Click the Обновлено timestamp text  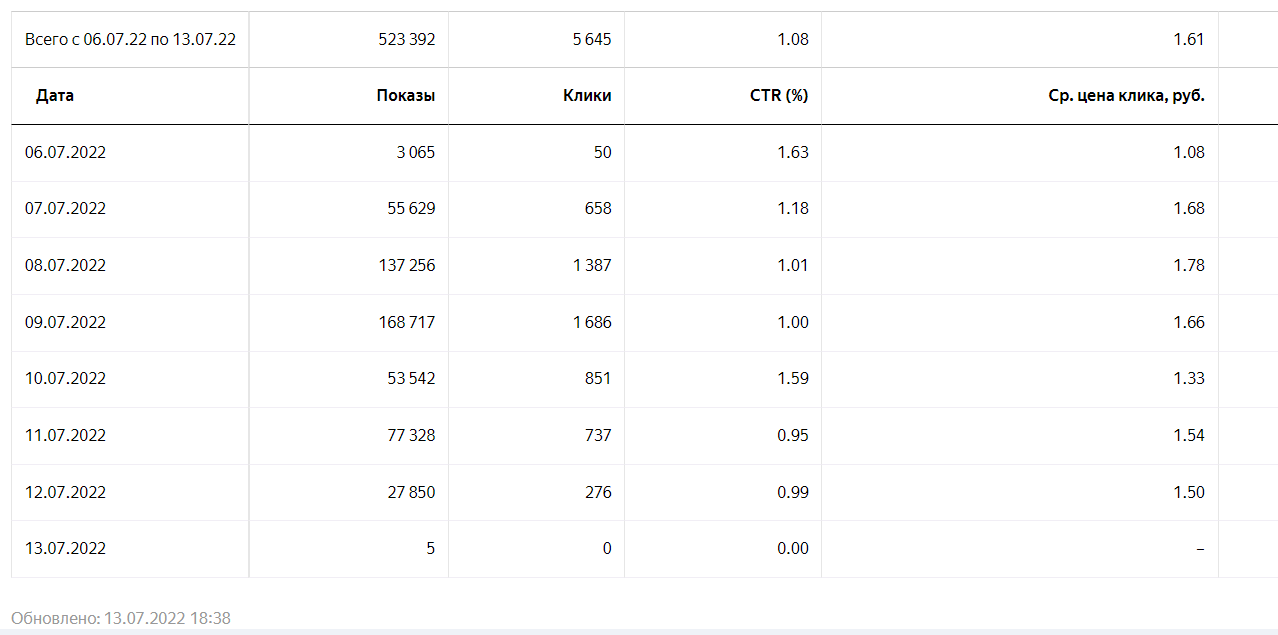pos(121,619)
